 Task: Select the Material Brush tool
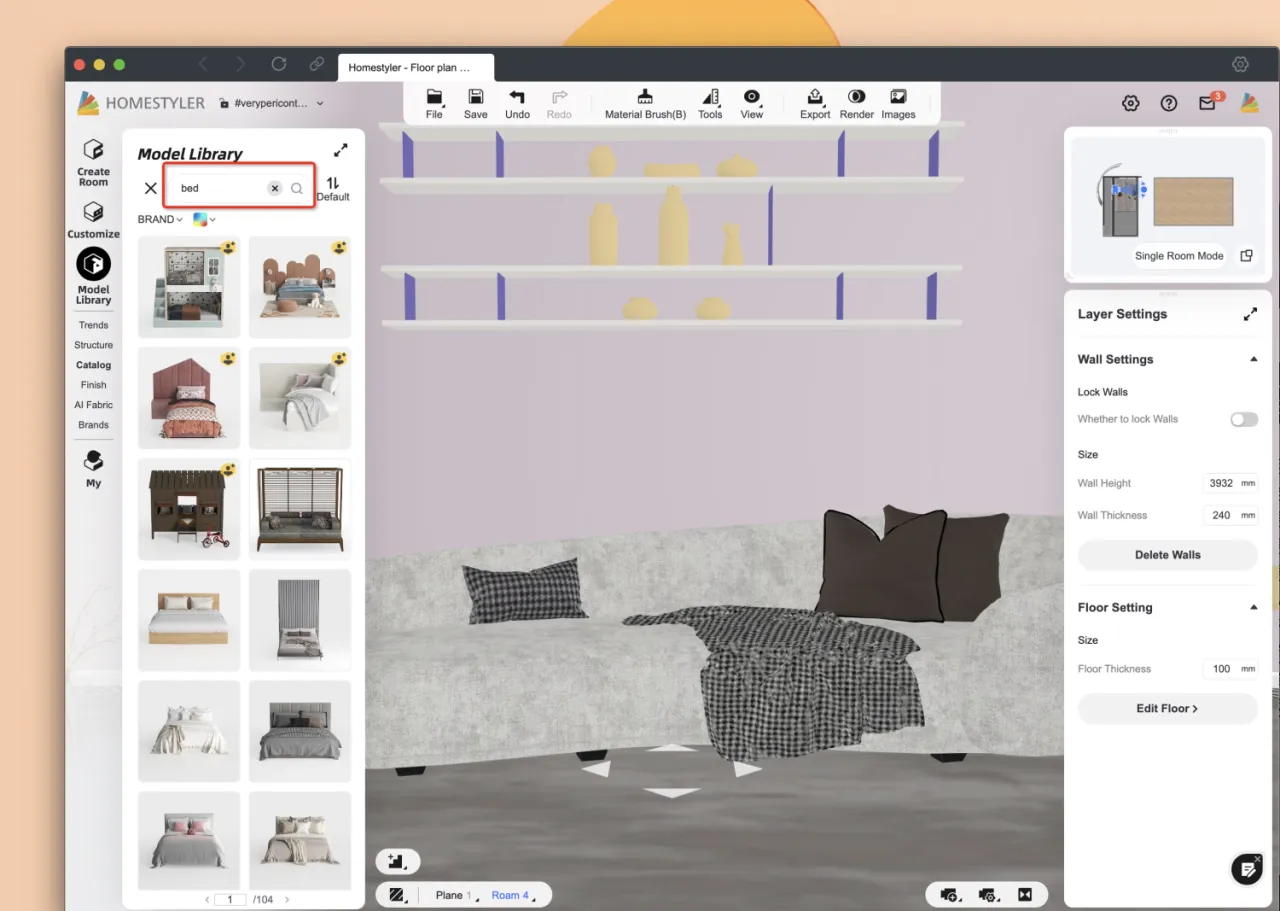pos(645,98)
